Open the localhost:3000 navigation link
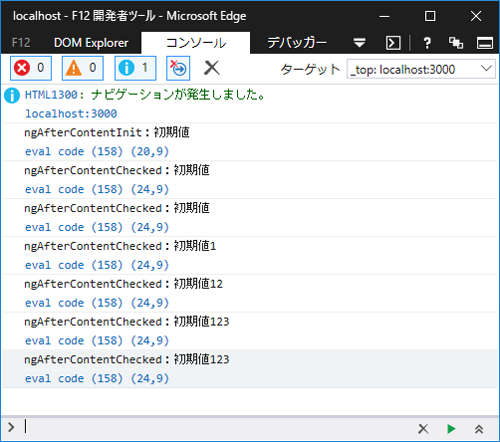 click(x=71, y=114)
